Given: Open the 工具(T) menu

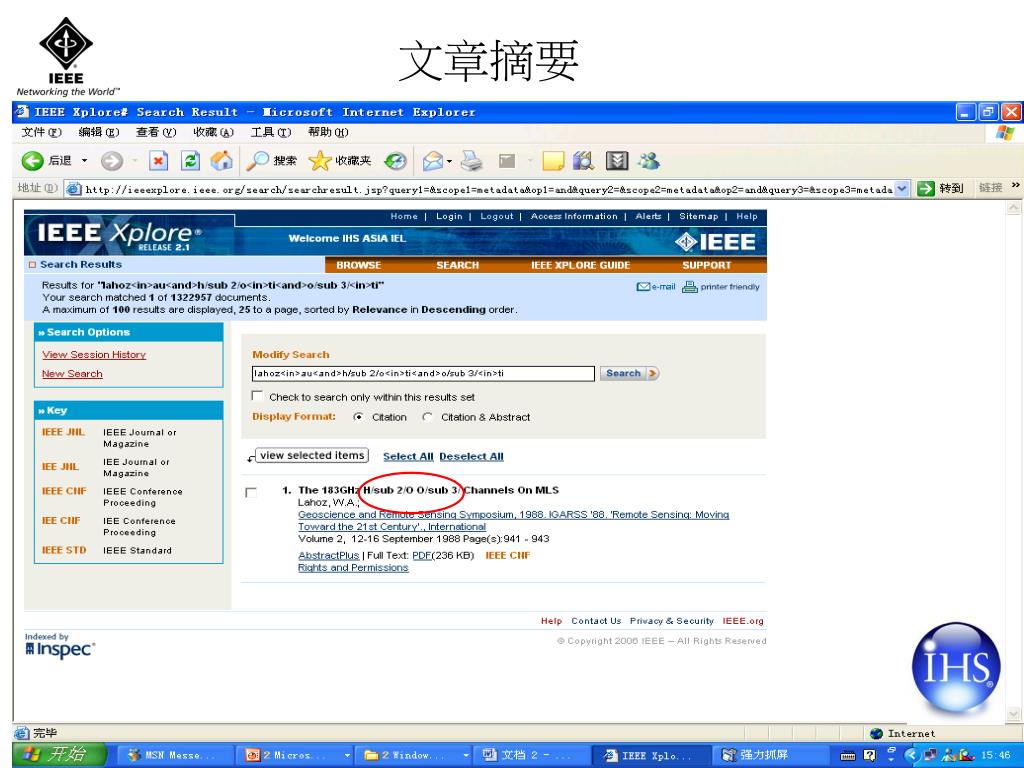Looking at the screenshot, I should 270,132.
